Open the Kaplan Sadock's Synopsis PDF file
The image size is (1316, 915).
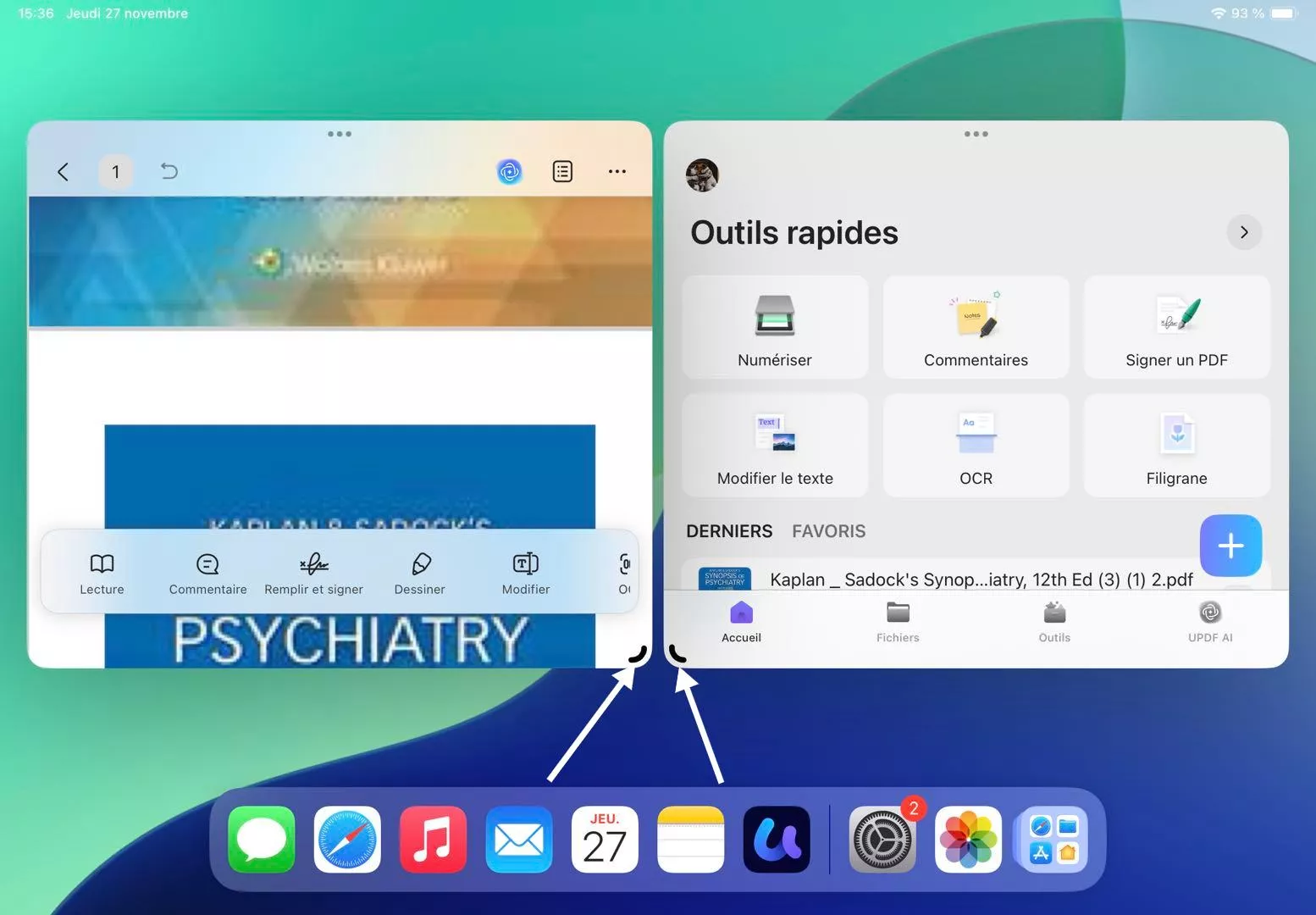click(x=981, y=579)
